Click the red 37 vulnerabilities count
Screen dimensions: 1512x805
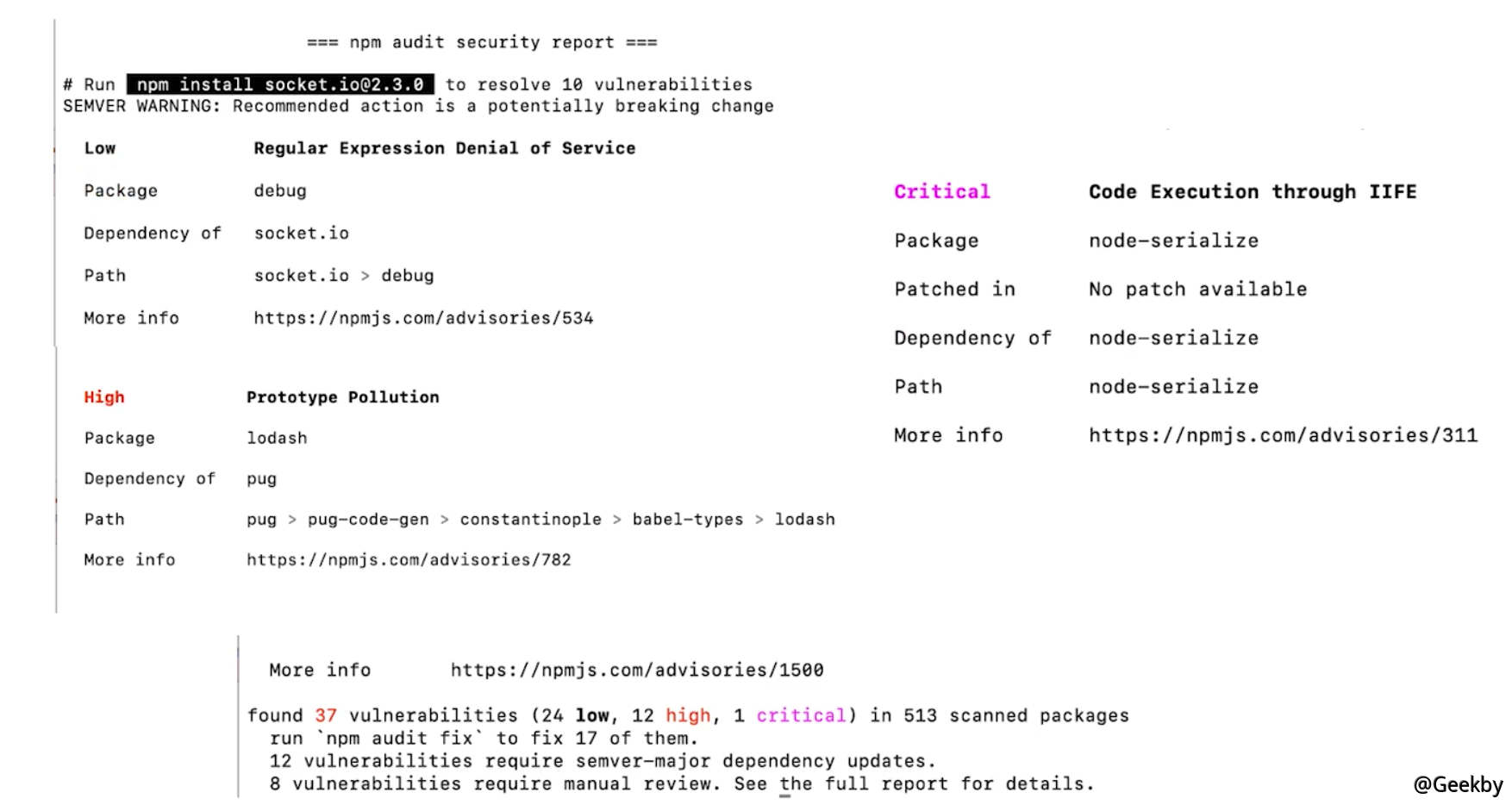click(x=326, y=715)
